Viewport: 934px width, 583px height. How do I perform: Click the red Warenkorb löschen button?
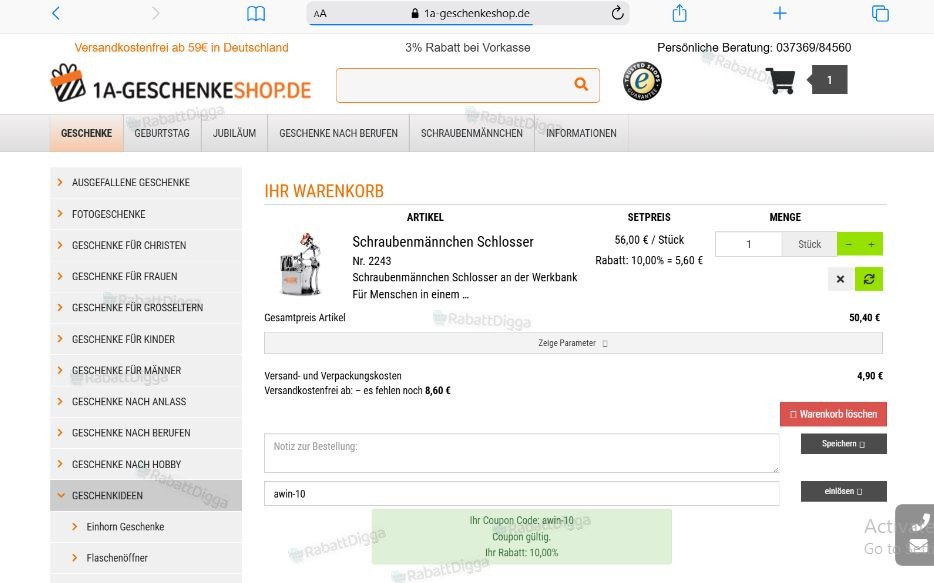tap(833, 414)
